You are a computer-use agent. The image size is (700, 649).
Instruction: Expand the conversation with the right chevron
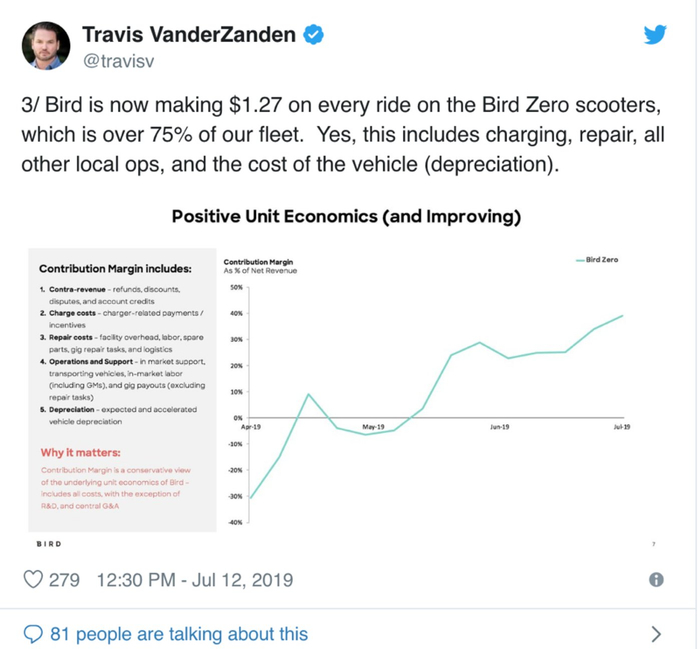tap(656, 634)
